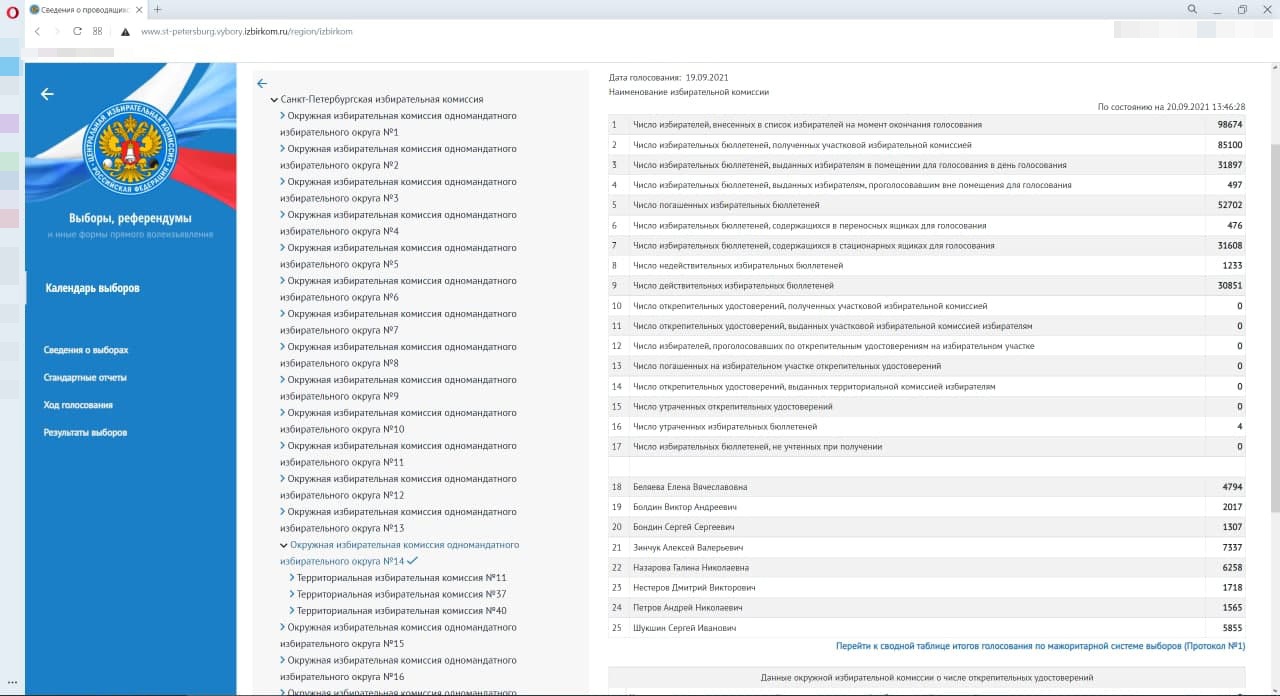Click voter count value 98674
1280x696 pixels.
1230,125
